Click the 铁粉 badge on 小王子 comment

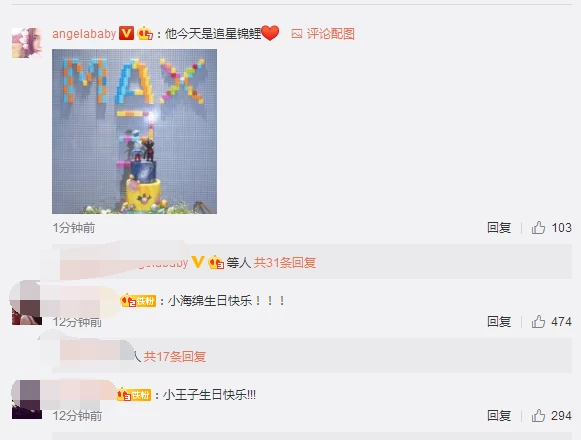coord(134,395)
